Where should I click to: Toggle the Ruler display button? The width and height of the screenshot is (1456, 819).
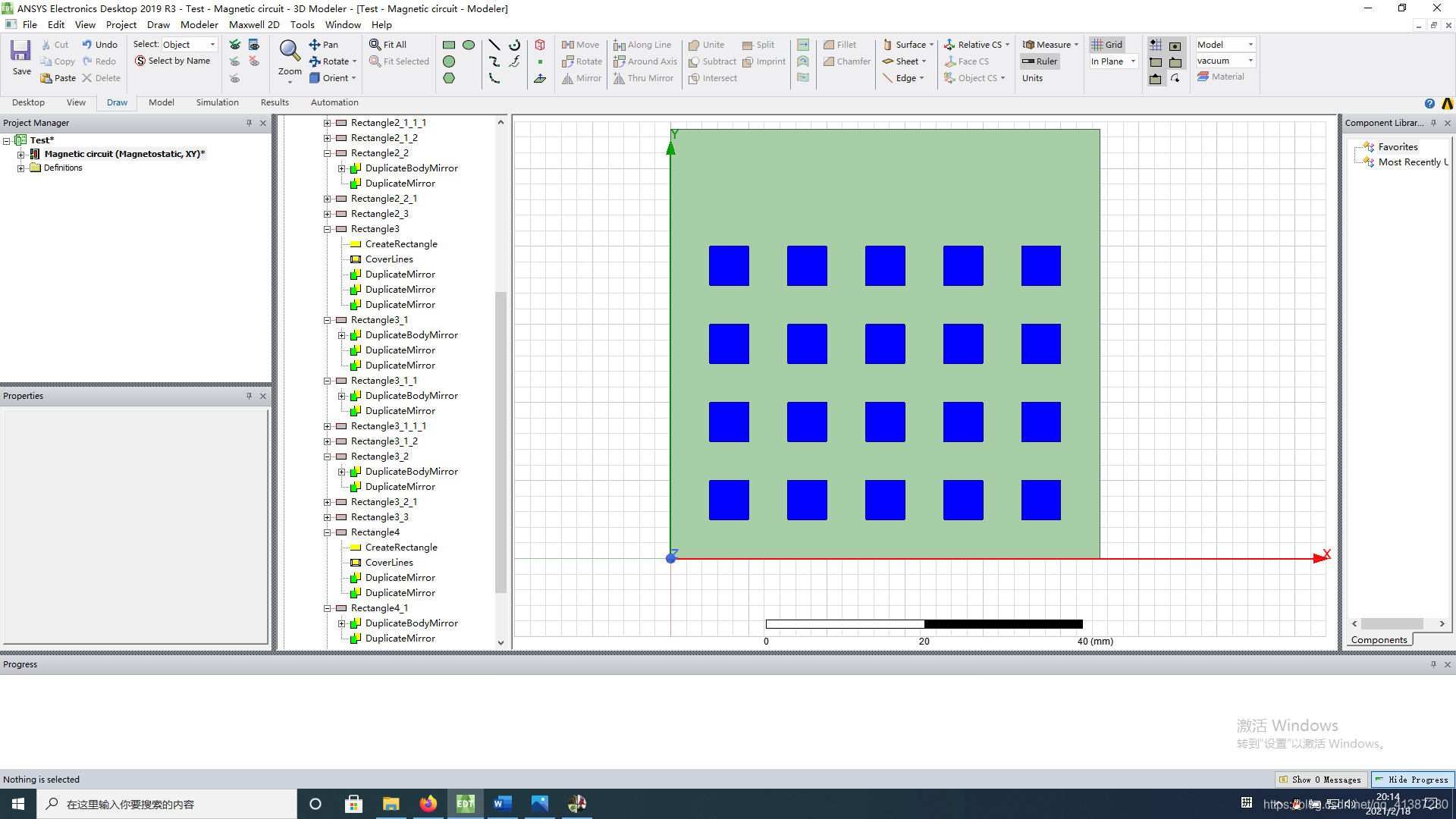[1040, 61]
